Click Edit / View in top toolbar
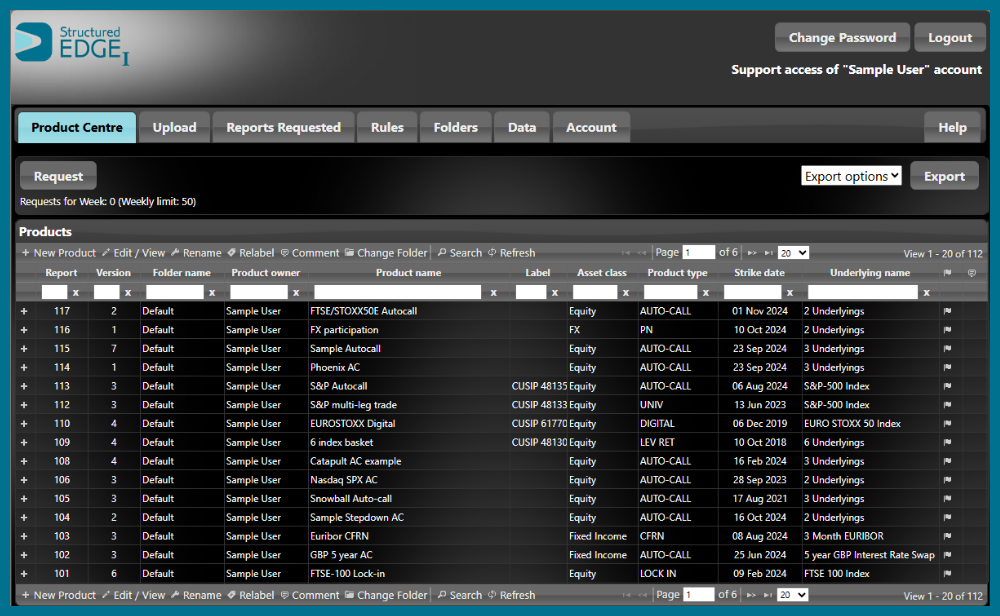This screenshot has height=616, width=1000. click(x=133, y=253)
